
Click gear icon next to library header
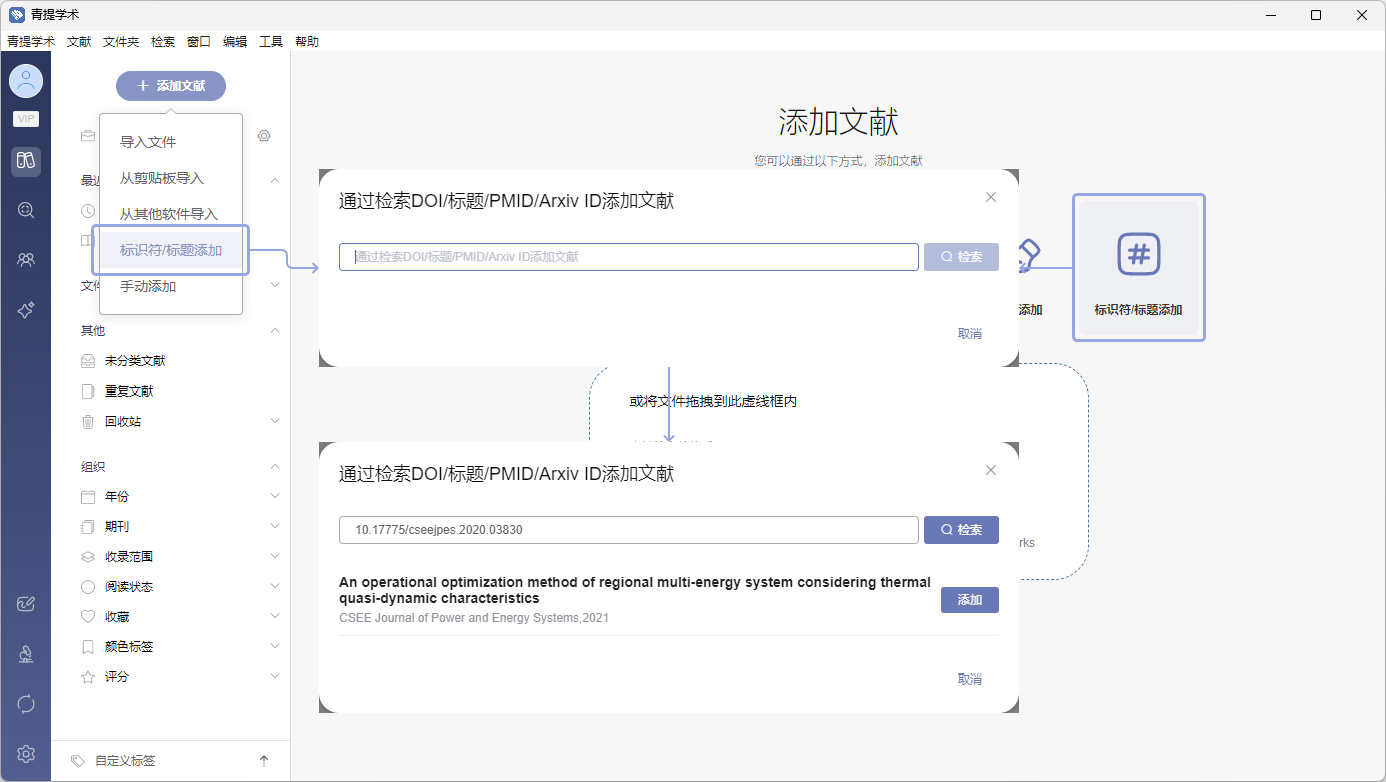pyautogui.click(x=264, y=136)
